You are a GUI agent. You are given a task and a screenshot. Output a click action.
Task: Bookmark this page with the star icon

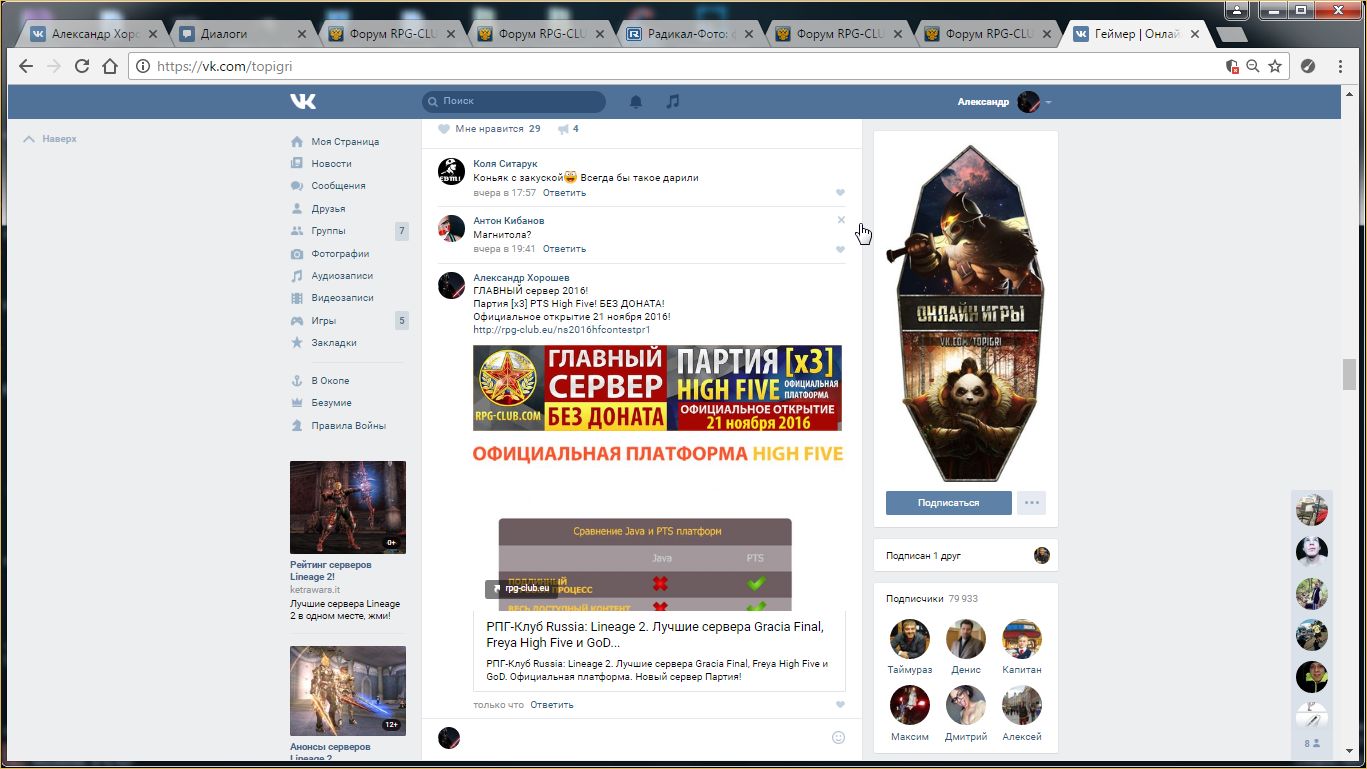pyautogui.click(x=1275, y=66)
